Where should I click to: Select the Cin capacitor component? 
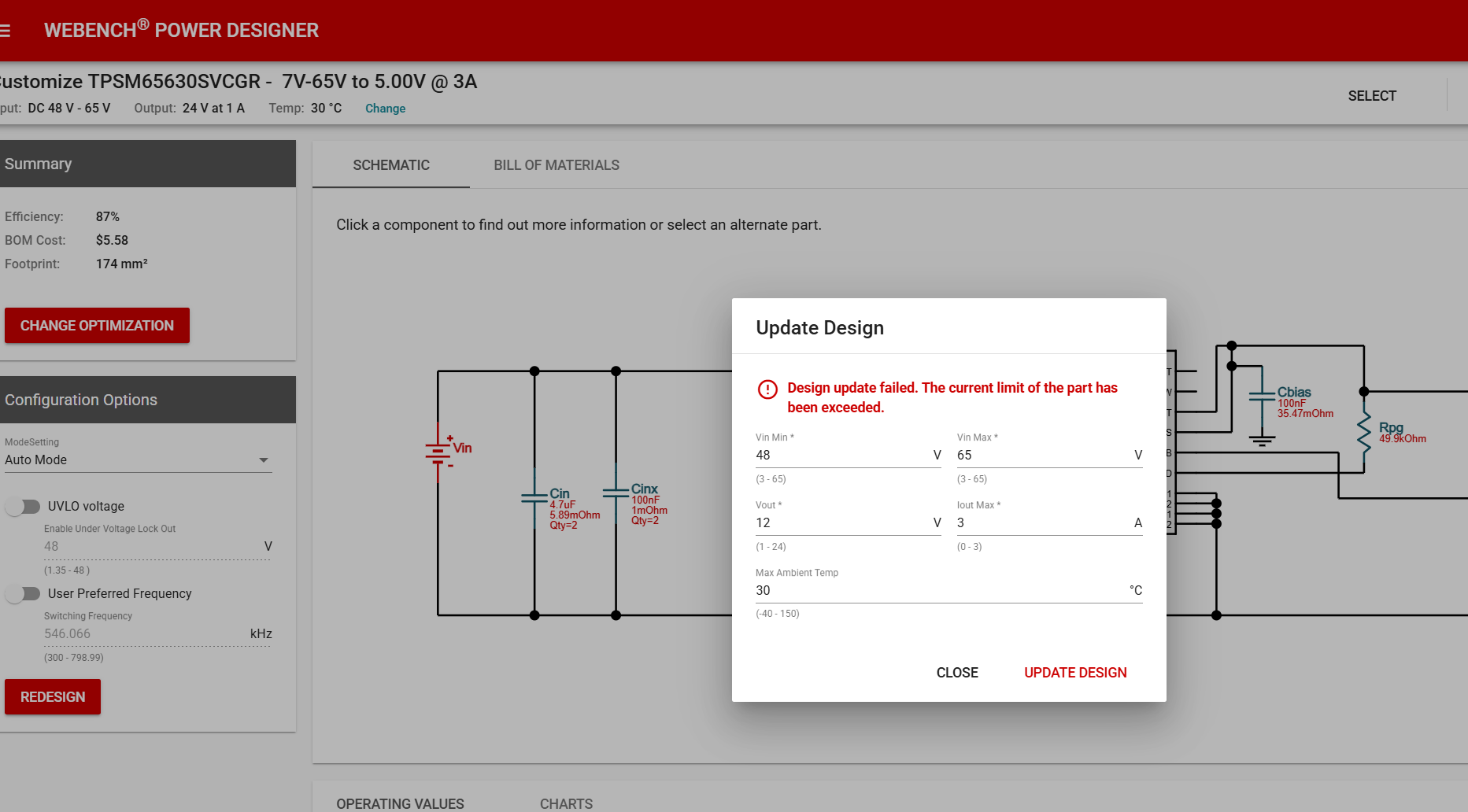pos(534,497)
